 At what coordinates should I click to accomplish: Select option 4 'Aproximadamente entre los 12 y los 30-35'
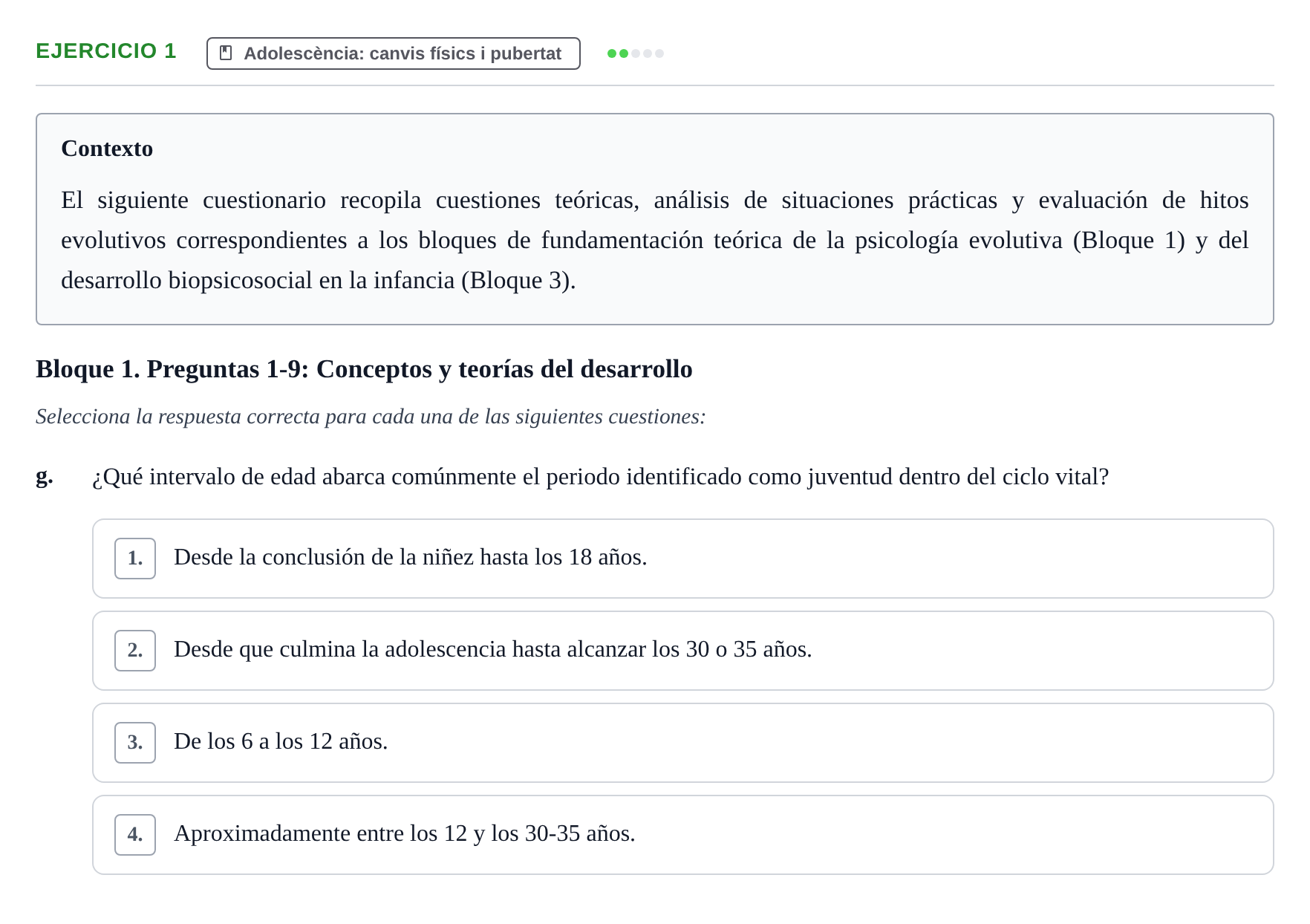click(682, 835)
